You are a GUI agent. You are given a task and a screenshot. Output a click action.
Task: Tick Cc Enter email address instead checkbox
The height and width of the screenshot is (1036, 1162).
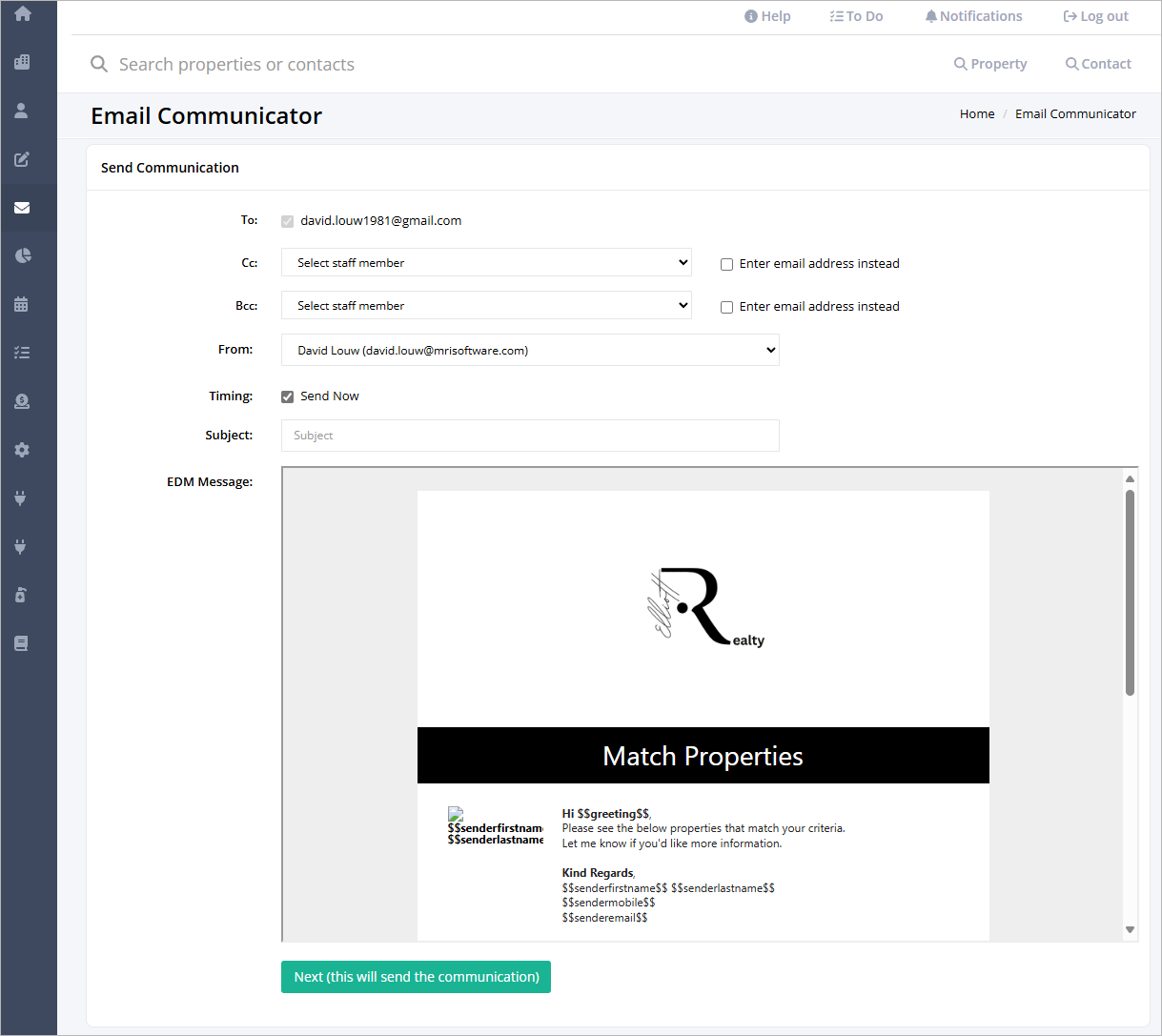click(726, 264)
